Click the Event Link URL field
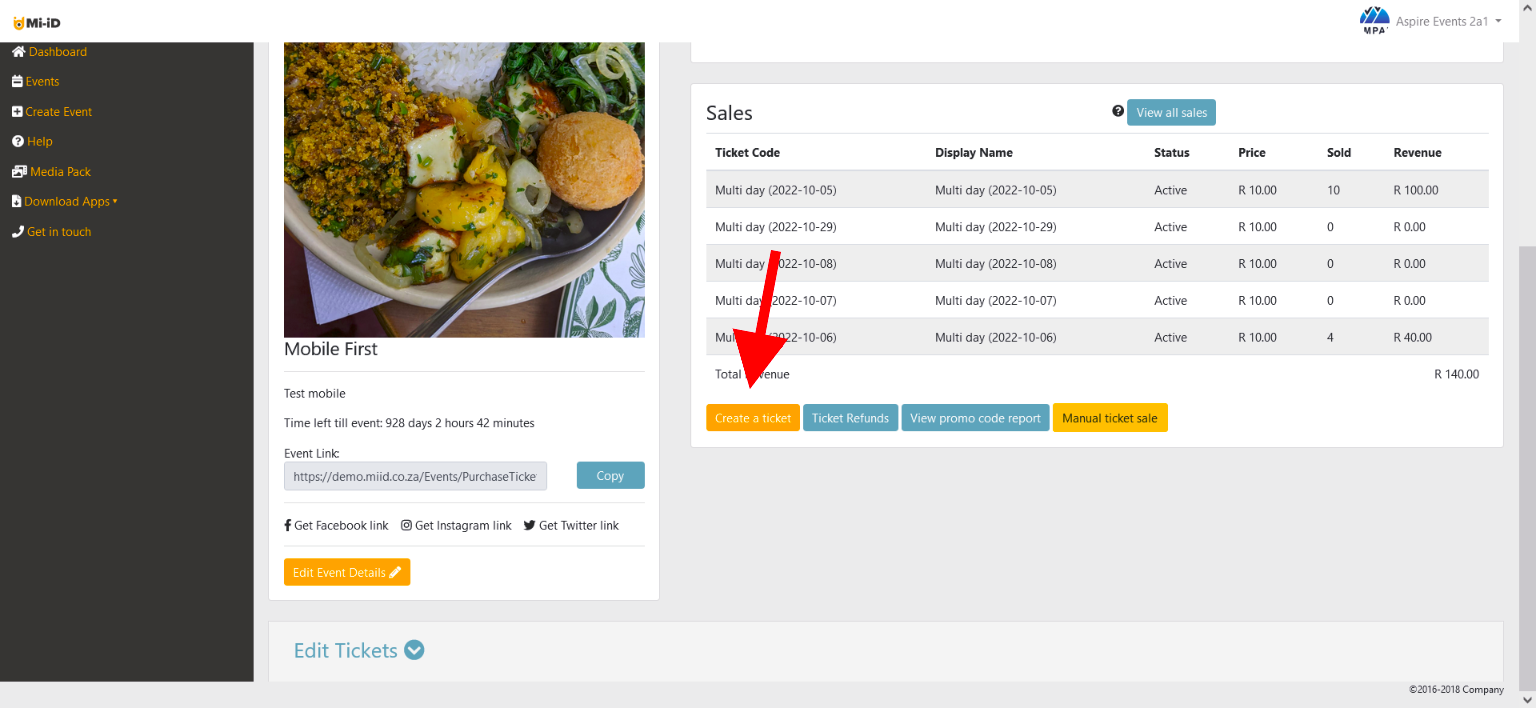The height and width of the screenshot is (708, 1536). [x=415, y=476]
